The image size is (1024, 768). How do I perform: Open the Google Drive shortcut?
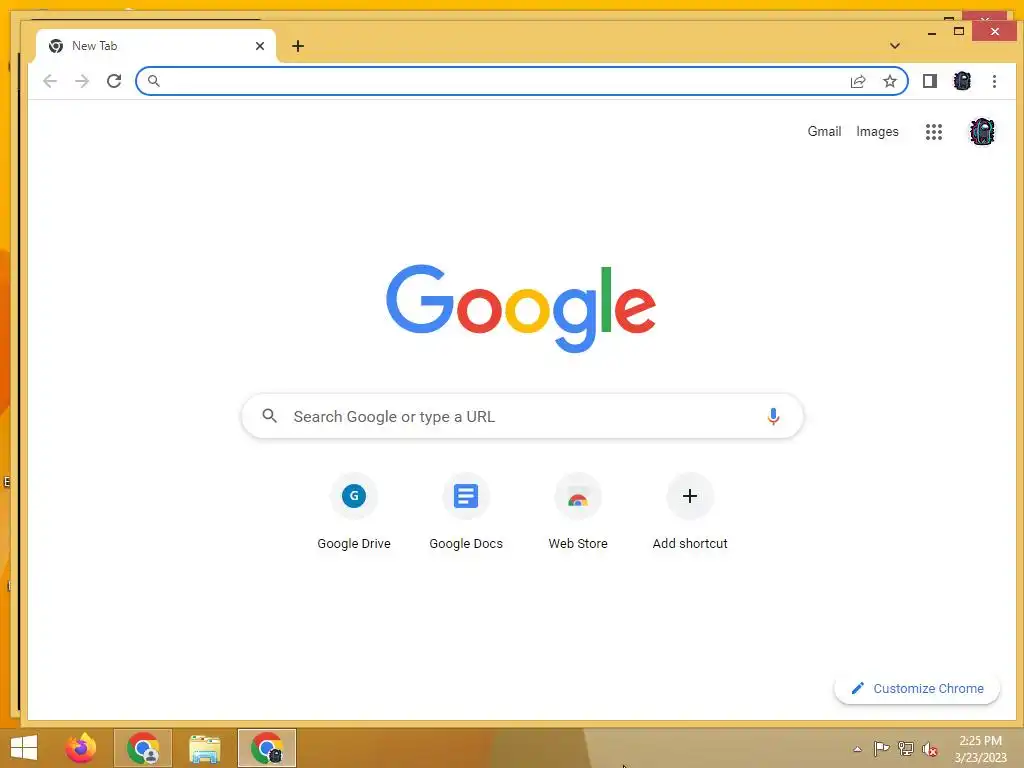354,512
